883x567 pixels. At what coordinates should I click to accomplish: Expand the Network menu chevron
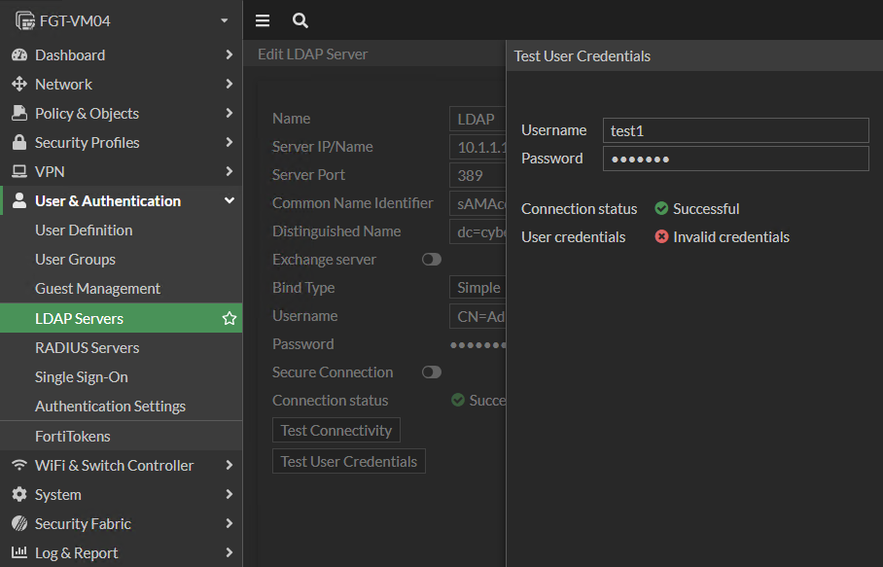pos(229,84)
